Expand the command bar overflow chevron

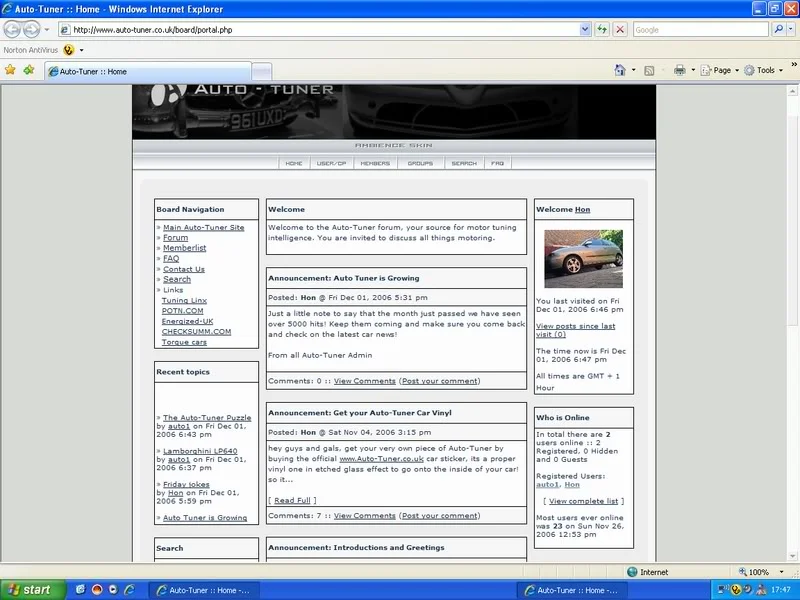tap(794, 65)
